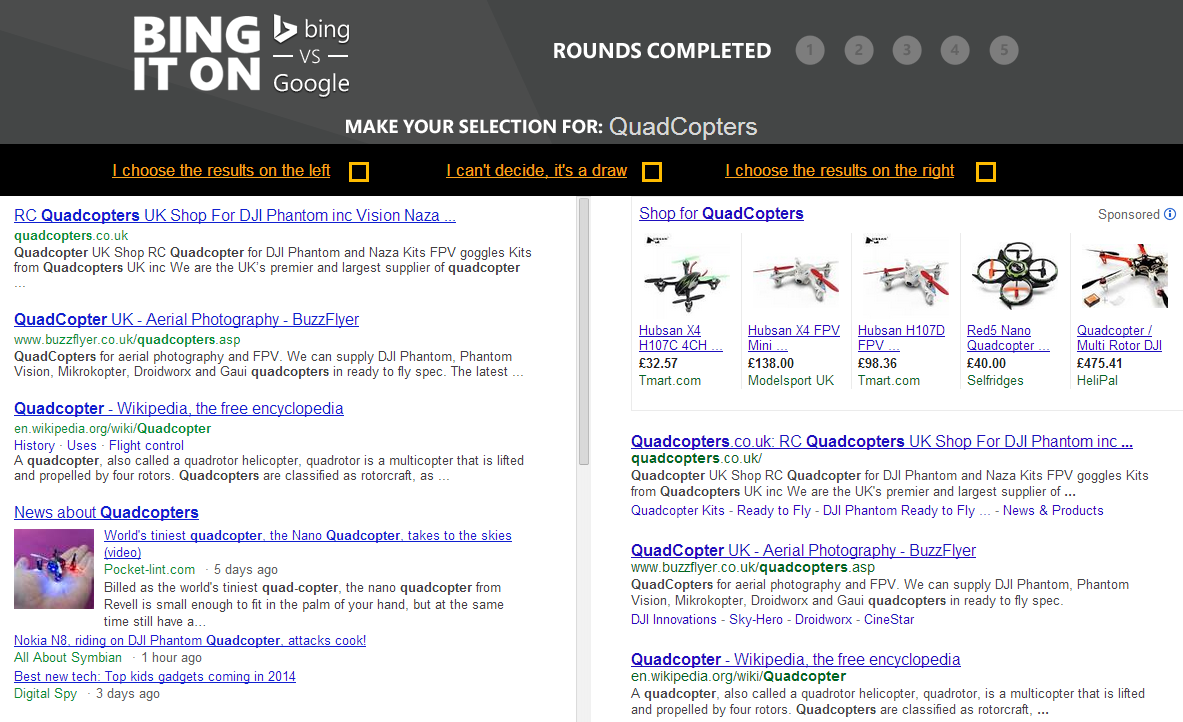
Task: Open Wikipedia 'Flight control' sublink
Action: (x=146, y=445)
